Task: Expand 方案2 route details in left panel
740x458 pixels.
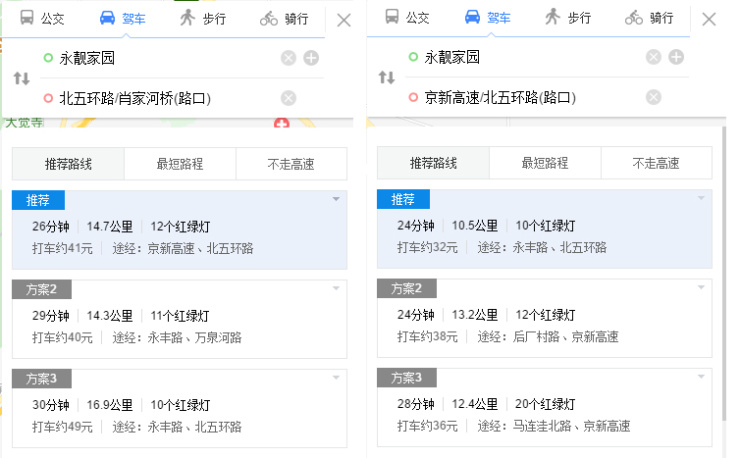Action: click(x=336, y=289)
